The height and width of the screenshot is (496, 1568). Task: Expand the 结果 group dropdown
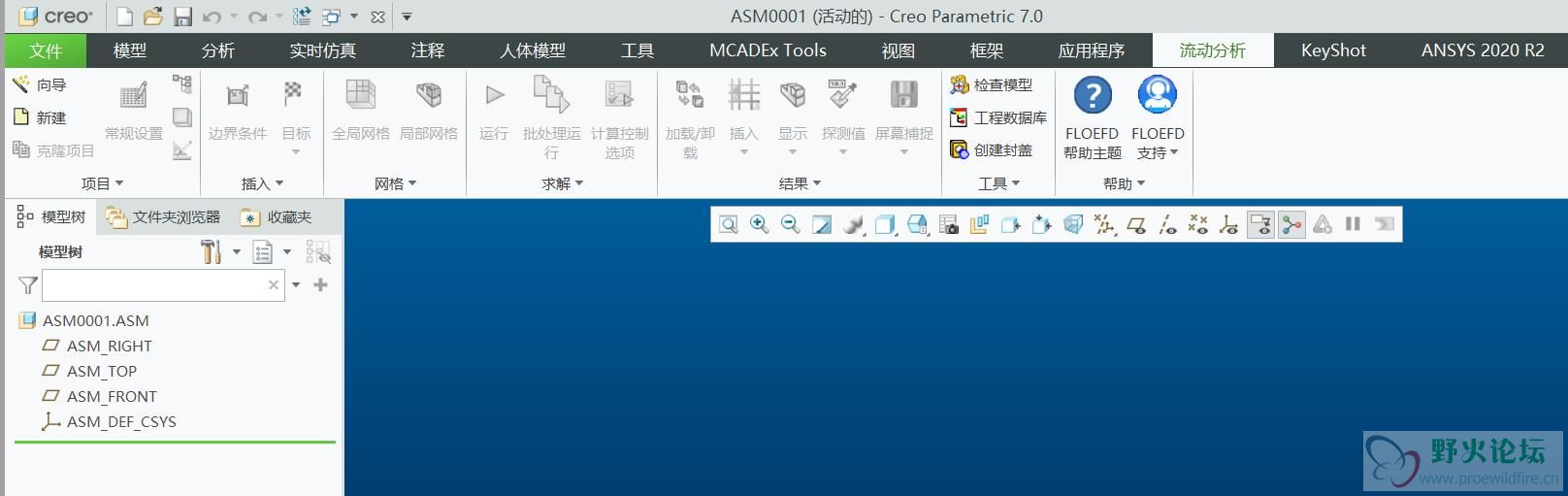tap(800, 182)
